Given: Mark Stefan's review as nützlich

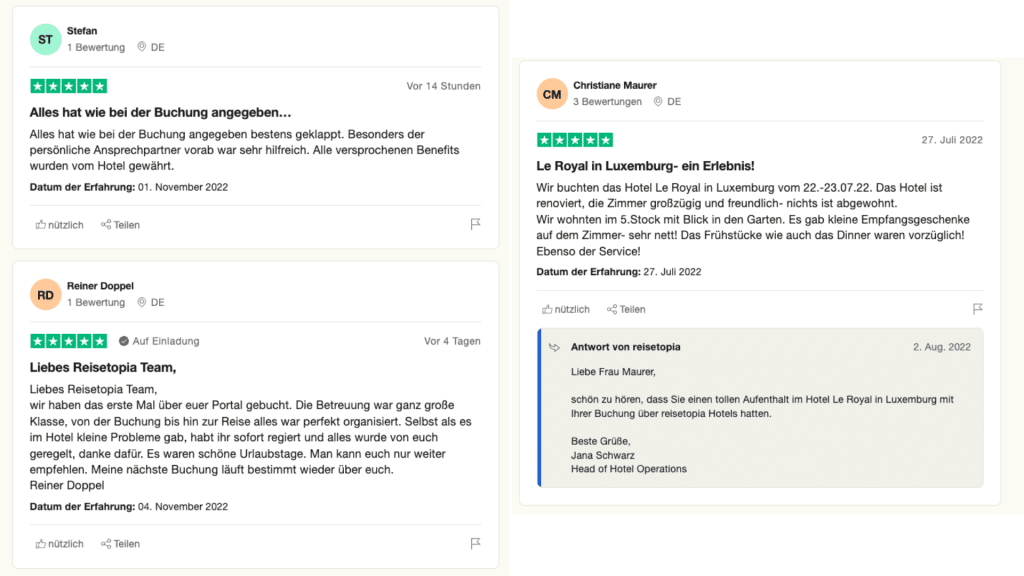Looking at the screenshot, I should (59, 225).
